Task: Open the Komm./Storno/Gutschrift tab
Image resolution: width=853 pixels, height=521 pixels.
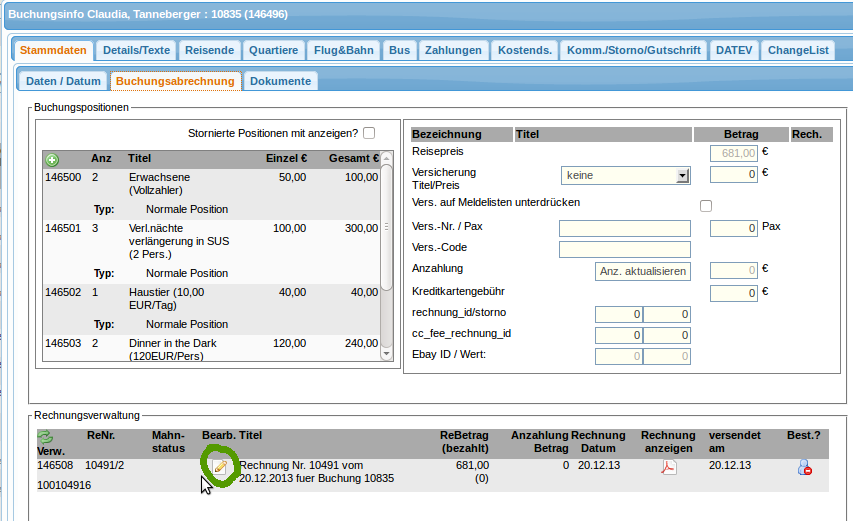Action: [x=633, y=50]
